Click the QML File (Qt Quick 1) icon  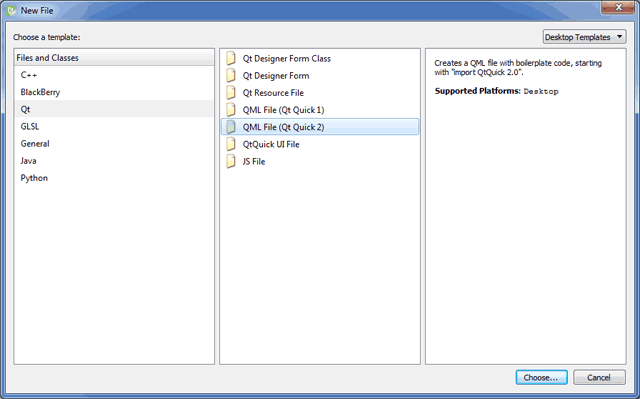click(x=231, y=110)
